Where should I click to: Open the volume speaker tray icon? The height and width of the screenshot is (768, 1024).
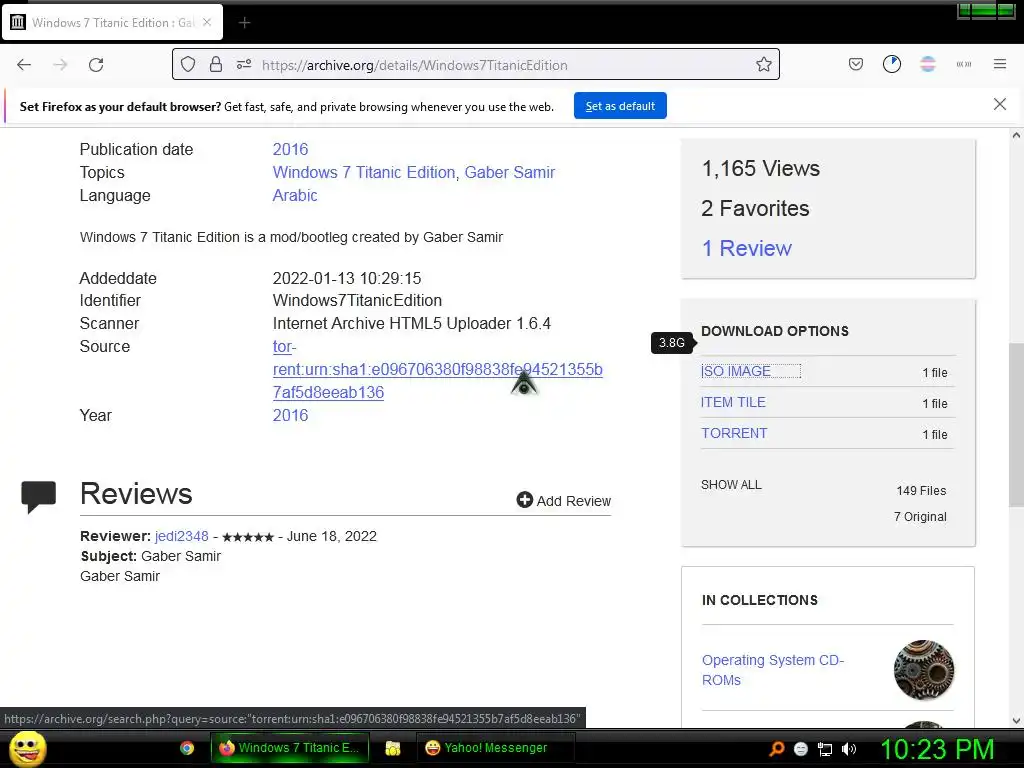coord(849,749)
